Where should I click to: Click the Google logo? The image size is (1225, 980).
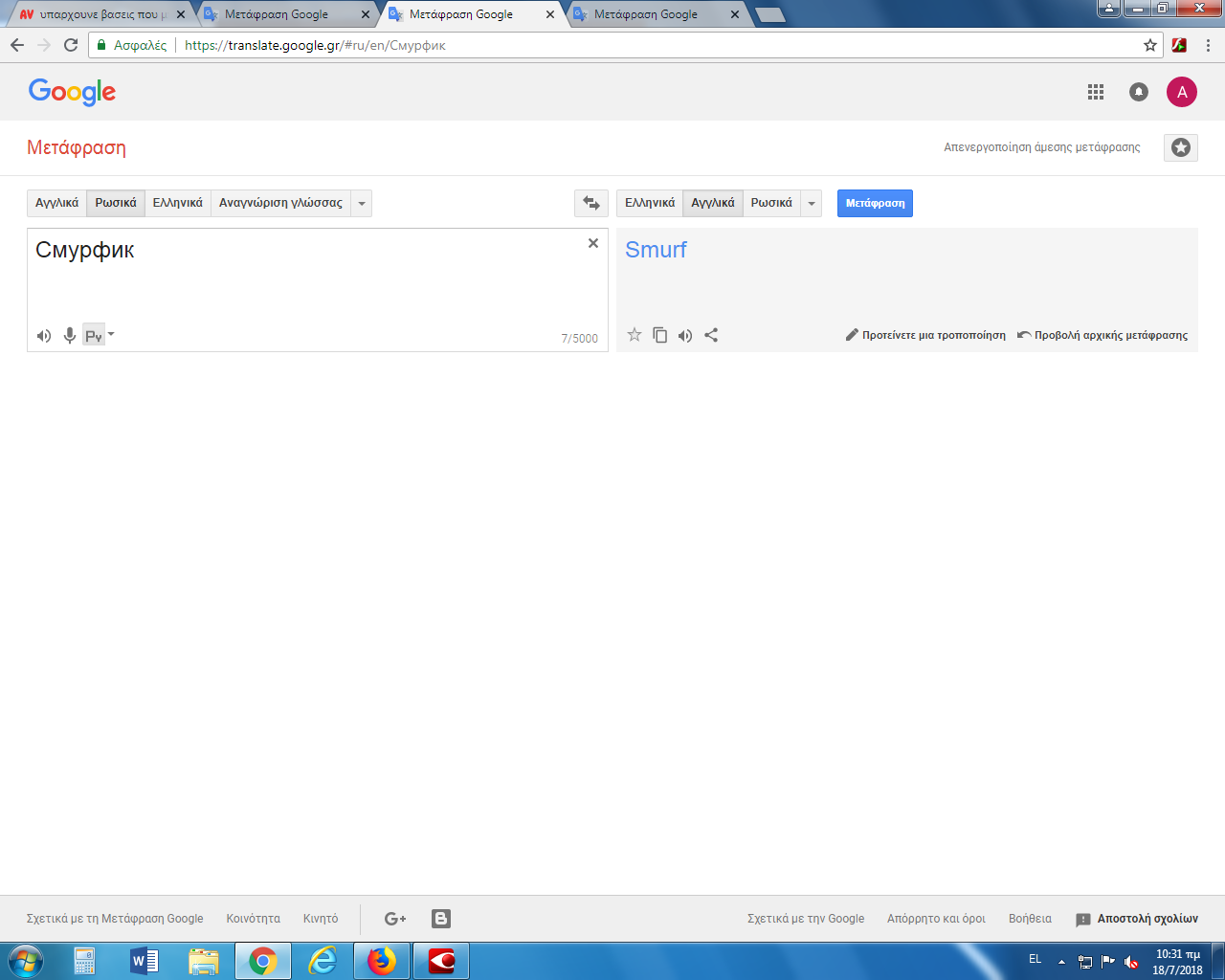pos(72,92)
